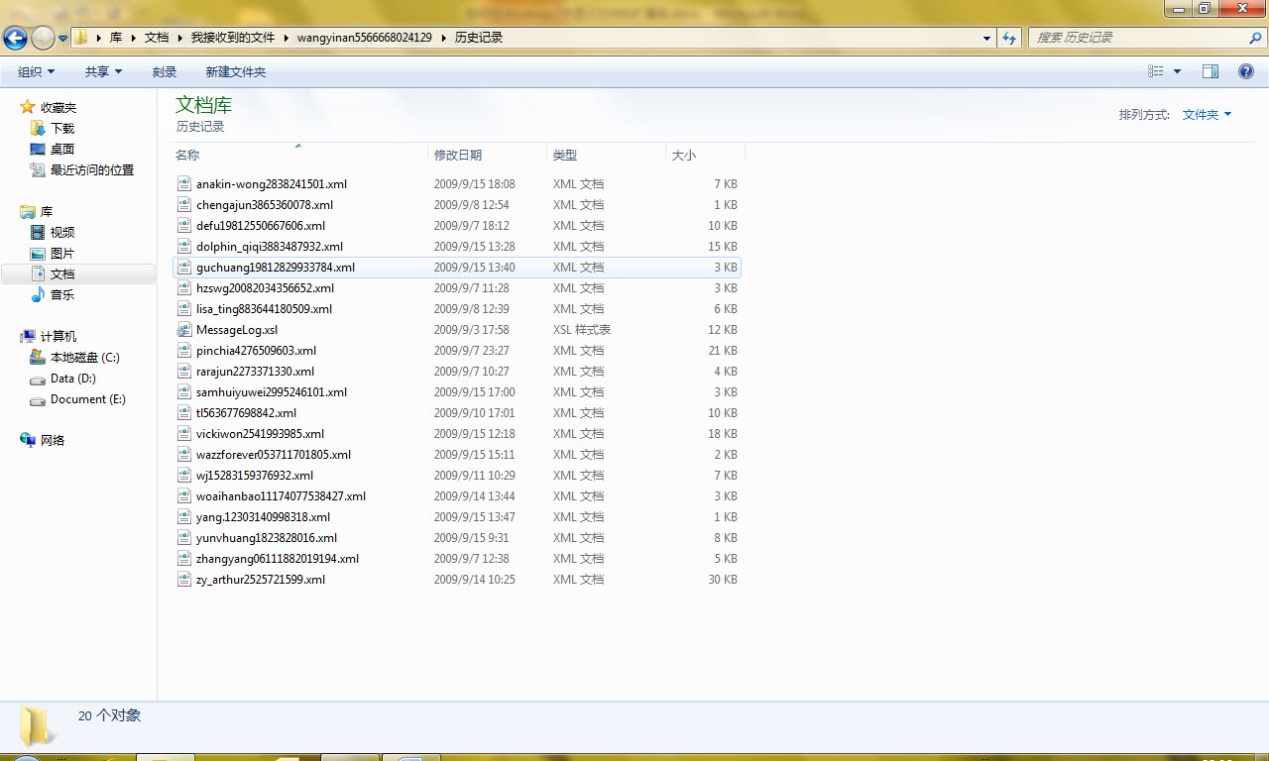The image size is (1269, 761).
Task: Open the change view options arrow
Action: (x=1177, y=72)
